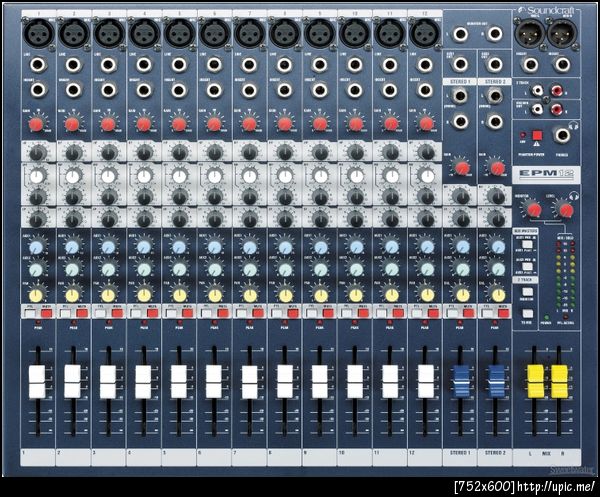Click the channel 4 green Aux 2 knob
600x497 pixels.
coord(144,269)
